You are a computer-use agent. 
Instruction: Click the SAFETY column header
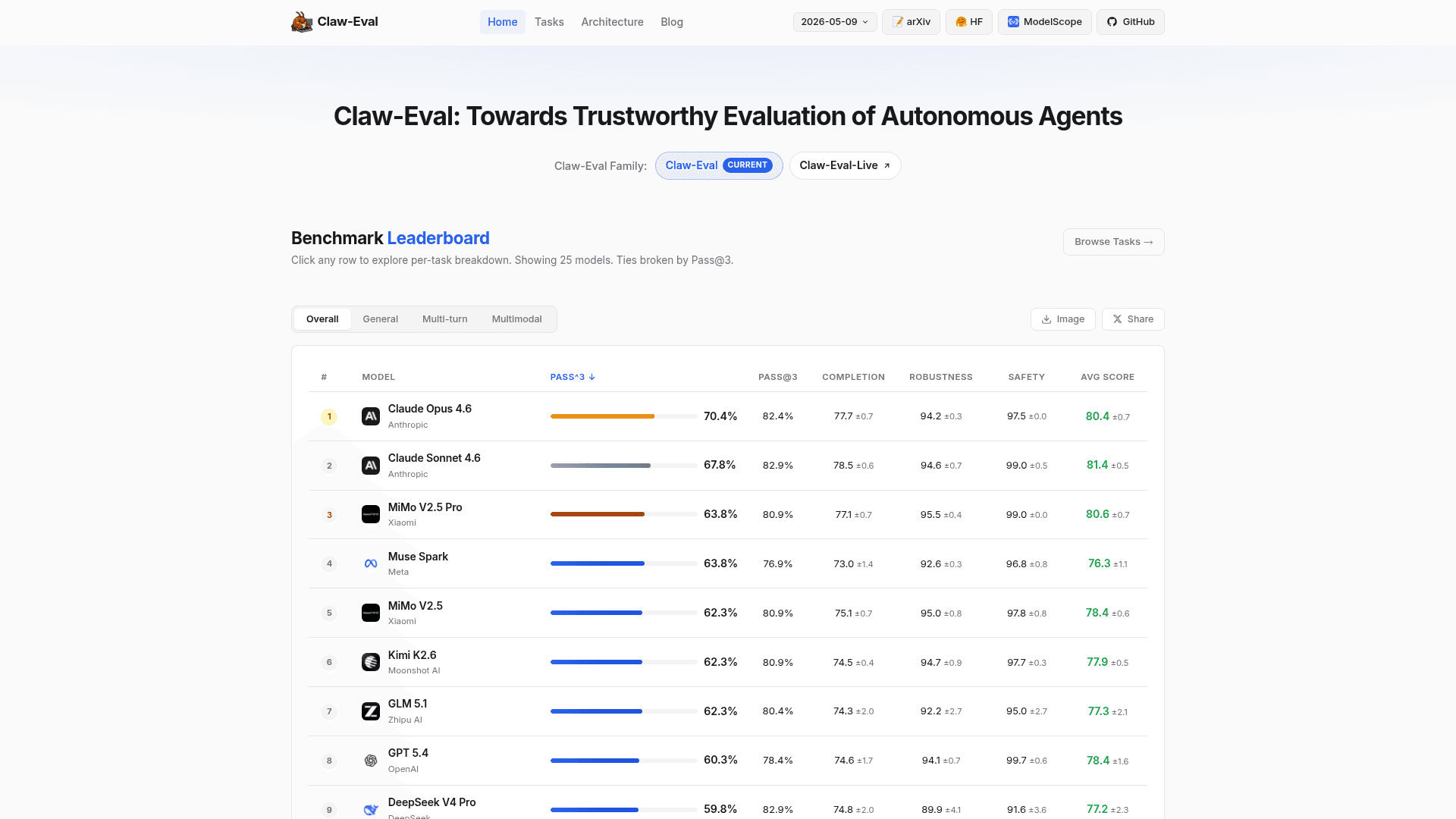point(1026,377)
